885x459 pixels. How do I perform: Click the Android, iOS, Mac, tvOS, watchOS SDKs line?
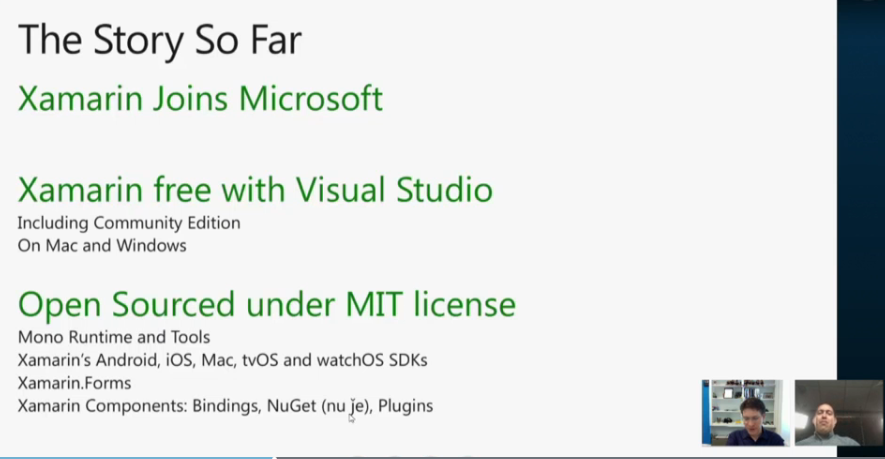(222, 360)
